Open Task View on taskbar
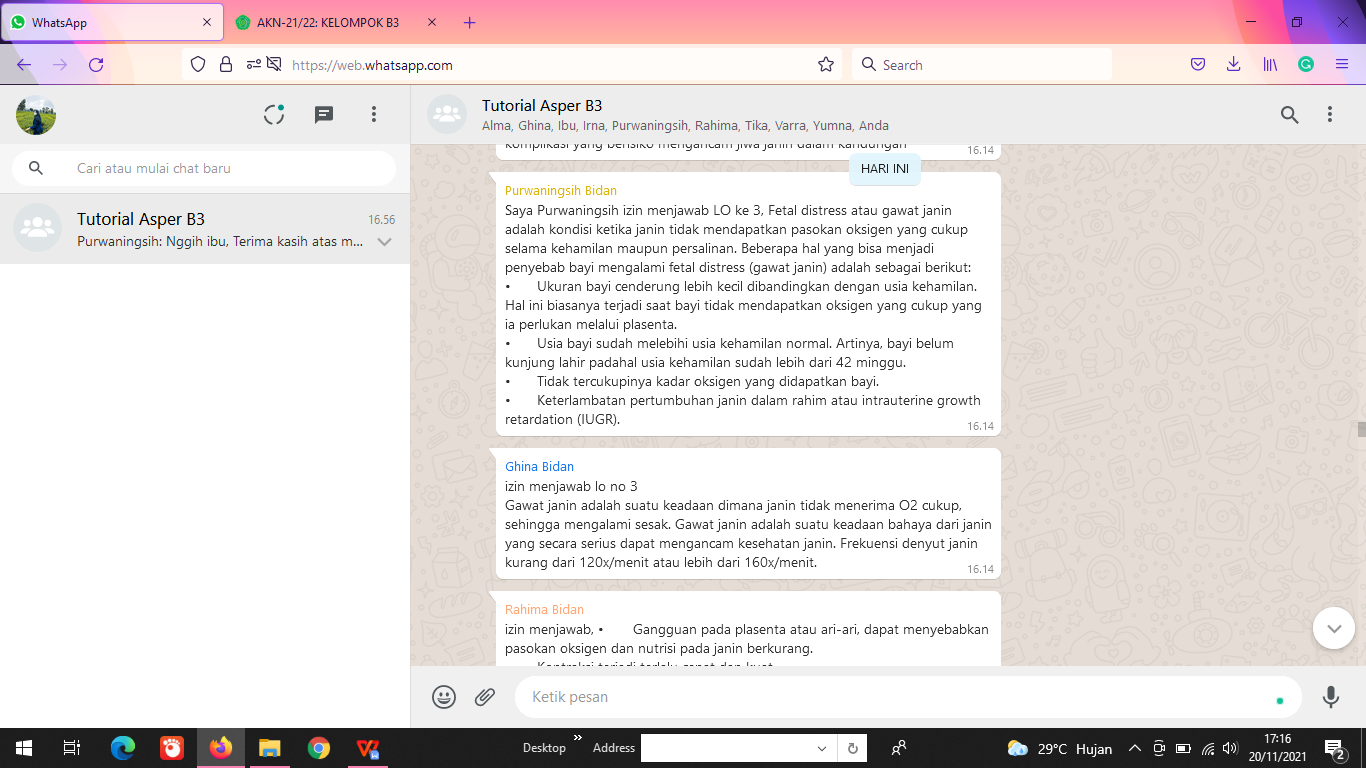The width and height of the screenshot is (1366, 768). [72, 748]
